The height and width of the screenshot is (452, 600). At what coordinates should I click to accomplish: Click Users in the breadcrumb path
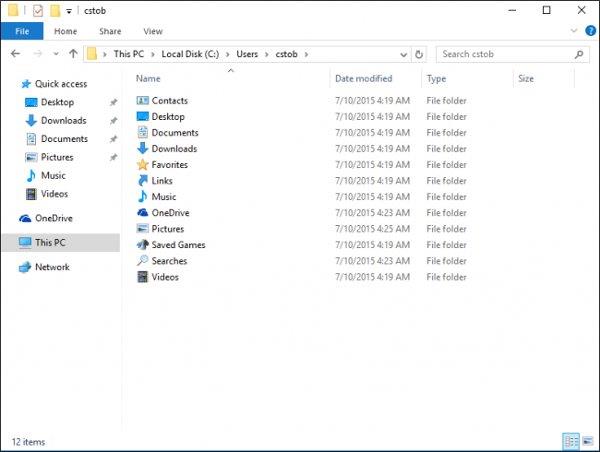pyautogui.click(x=247, y=54)
